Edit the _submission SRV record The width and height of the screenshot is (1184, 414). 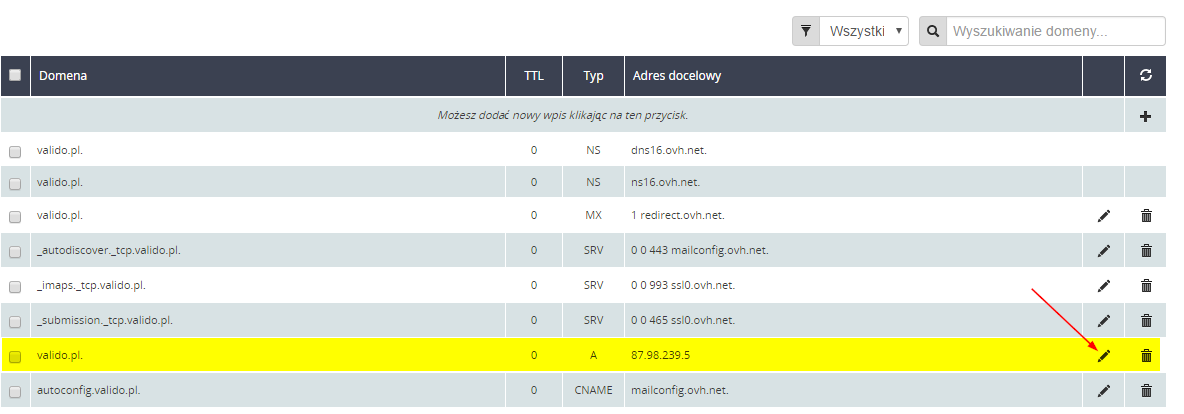[1104, 320]
